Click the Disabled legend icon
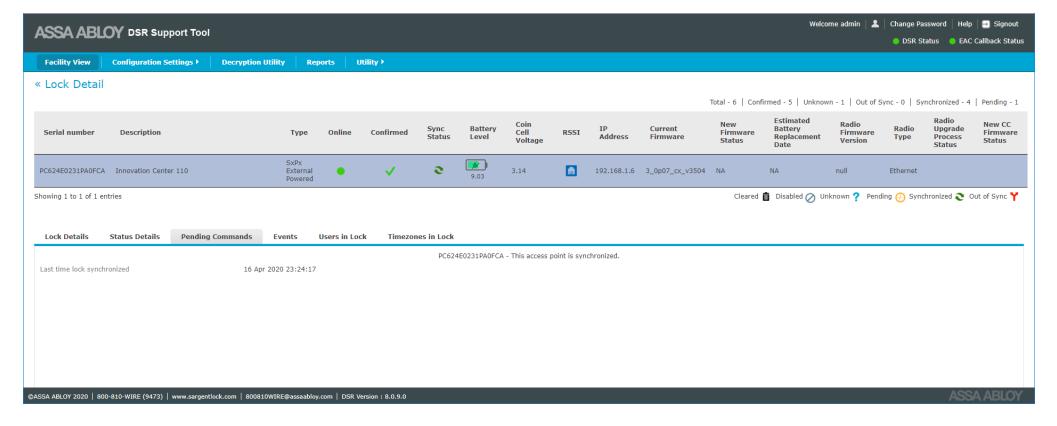 [x=810, y=197]
